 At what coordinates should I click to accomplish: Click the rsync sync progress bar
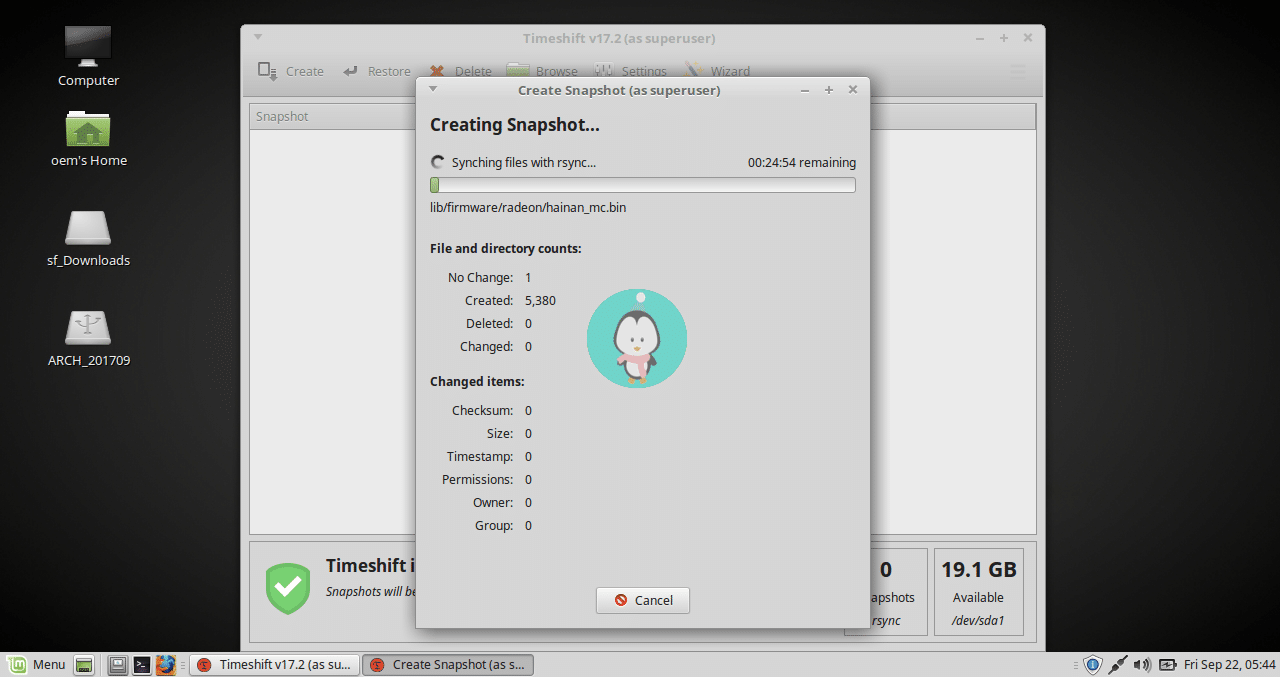(x=642, y=184)
